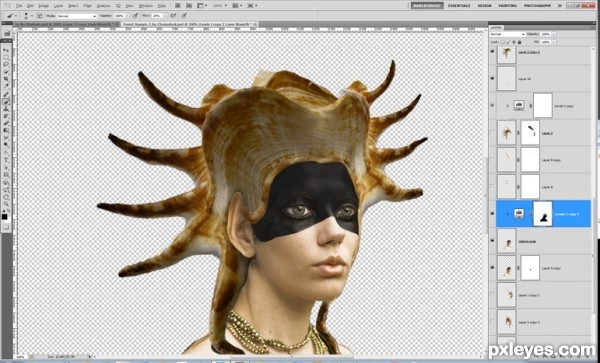Select the Move tool
Screen dimensions: 600x363
point(7,50)
